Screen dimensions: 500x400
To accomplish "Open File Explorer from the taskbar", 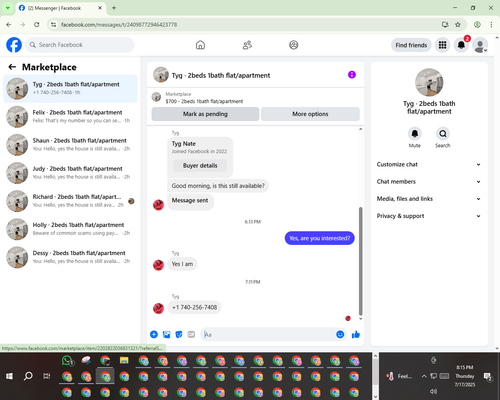I will (124, 361).
